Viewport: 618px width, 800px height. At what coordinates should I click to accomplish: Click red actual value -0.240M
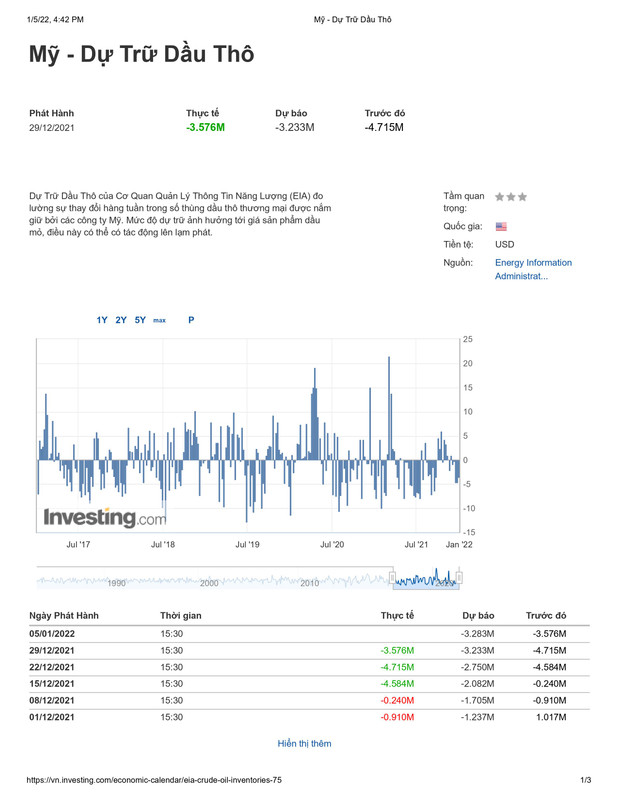tap(398, 701)
